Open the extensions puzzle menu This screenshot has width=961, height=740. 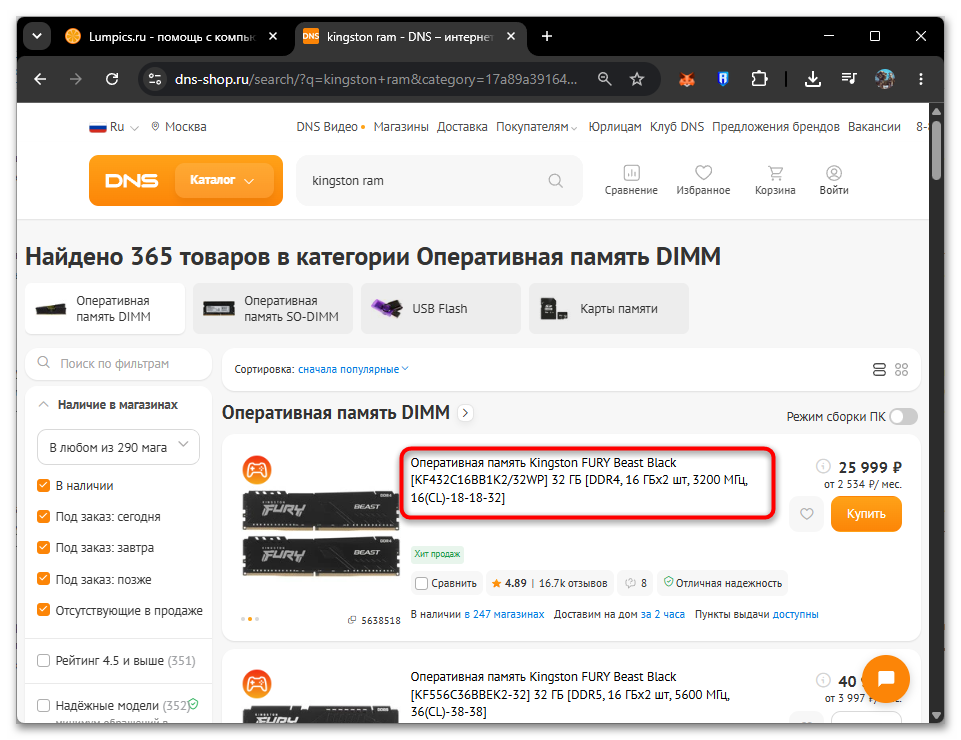pos(759,79)
